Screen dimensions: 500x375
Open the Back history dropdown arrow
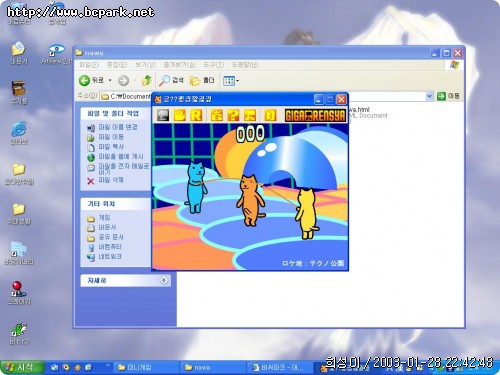tap(110, 80)
